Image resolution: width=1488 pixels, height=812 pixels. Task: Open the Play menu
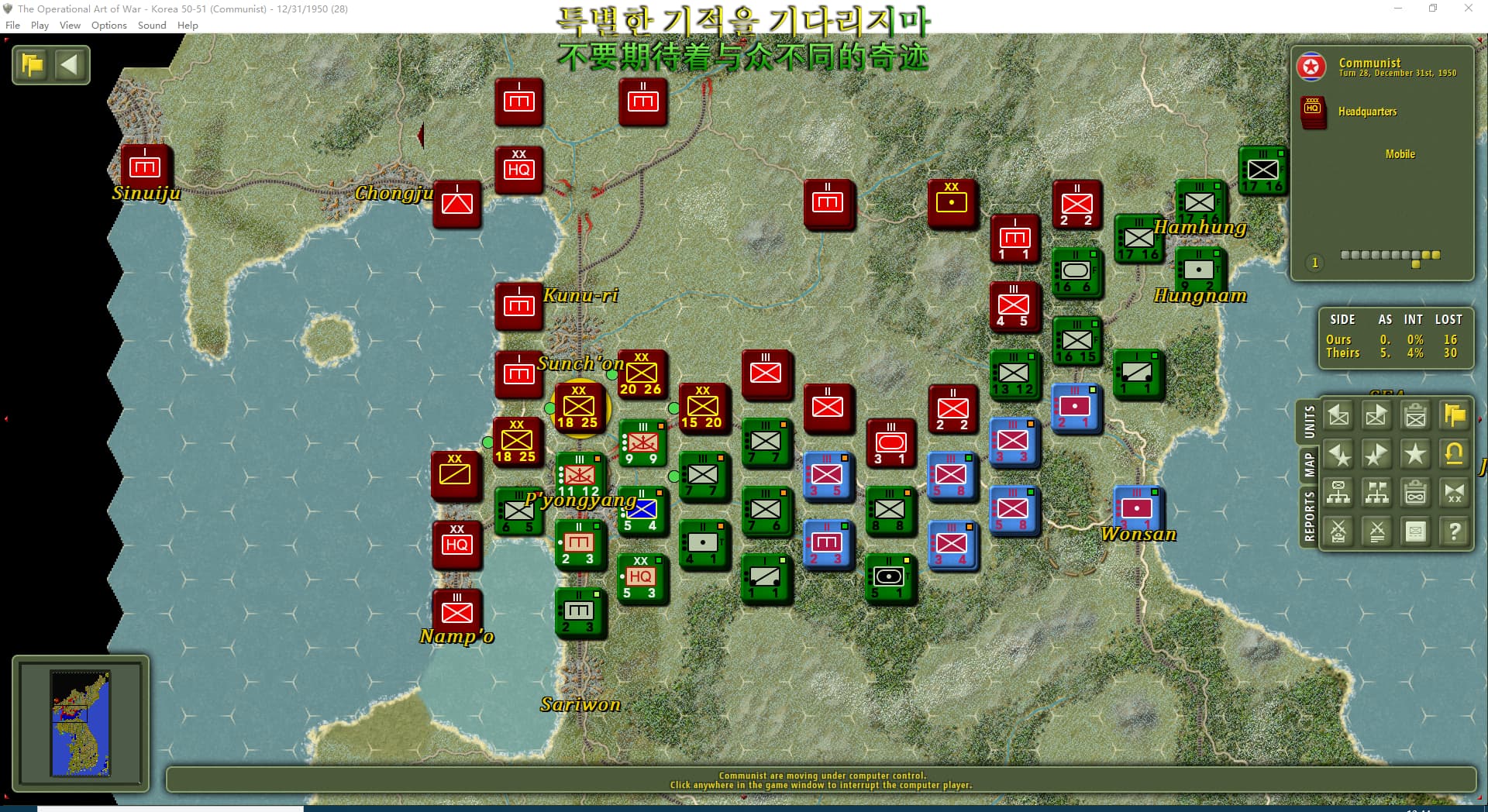pos(40,25)
